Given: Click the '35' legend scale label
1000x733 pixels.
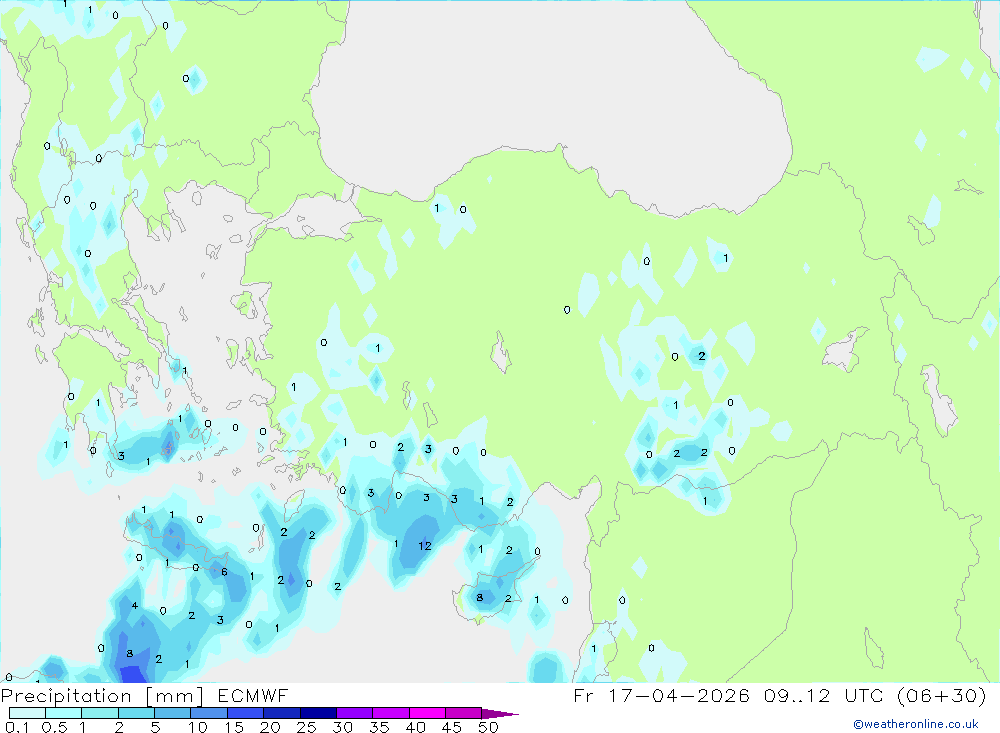Looking at the screenshot, I should (379, 727).
